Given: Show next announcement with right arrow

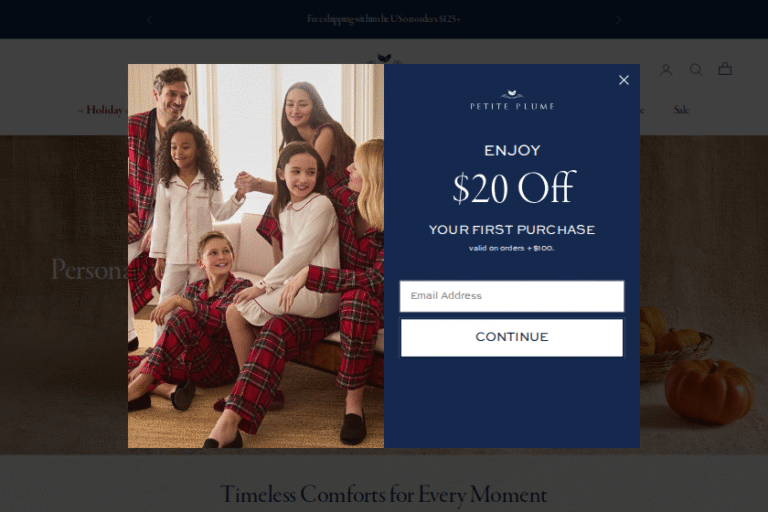Looking at the screenshot, I should [x=618, y=20].
